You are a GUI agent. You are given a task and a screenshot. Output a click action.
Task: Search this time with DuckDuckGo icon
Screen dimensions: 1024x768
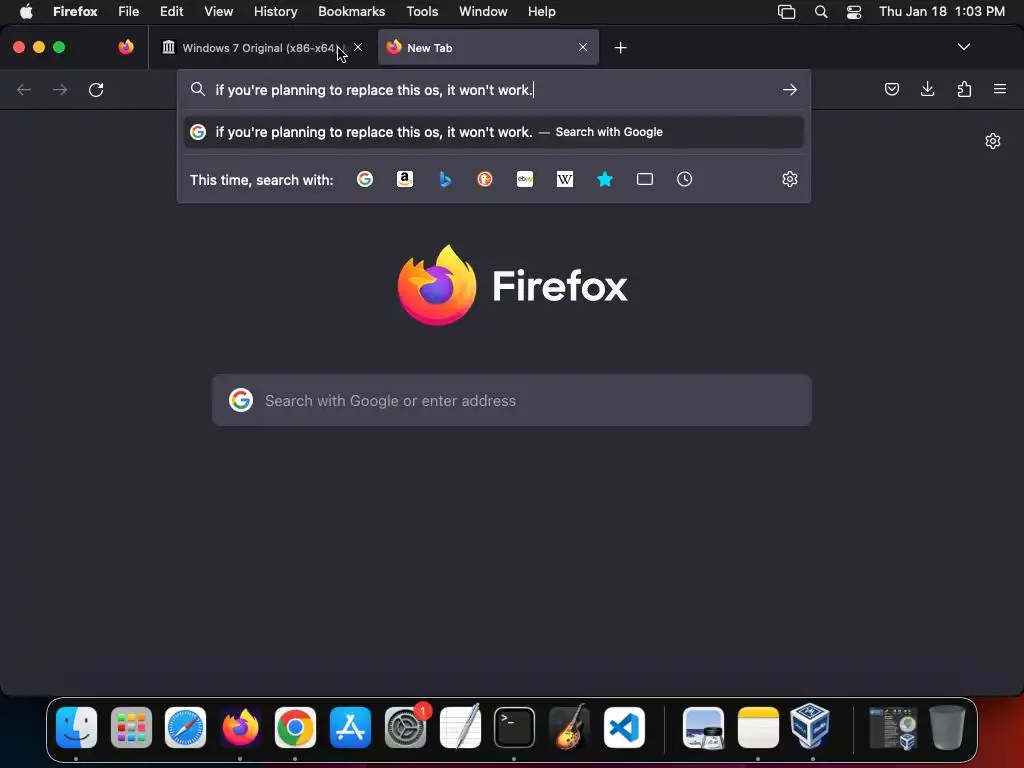[x=485, y=179]
